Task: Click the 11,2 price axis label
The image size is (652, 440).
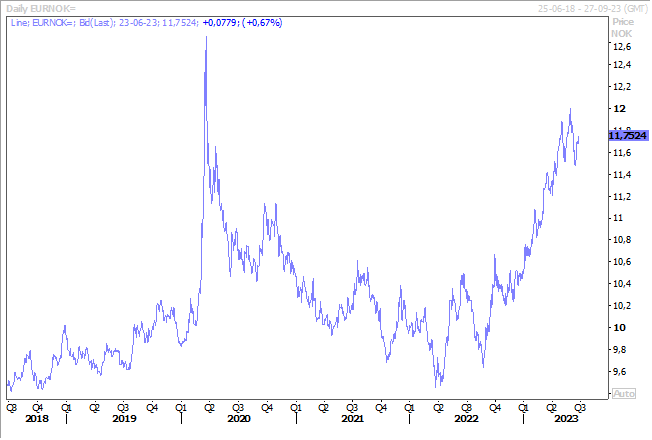Action: pyautogui.click(x=622, y=197)
